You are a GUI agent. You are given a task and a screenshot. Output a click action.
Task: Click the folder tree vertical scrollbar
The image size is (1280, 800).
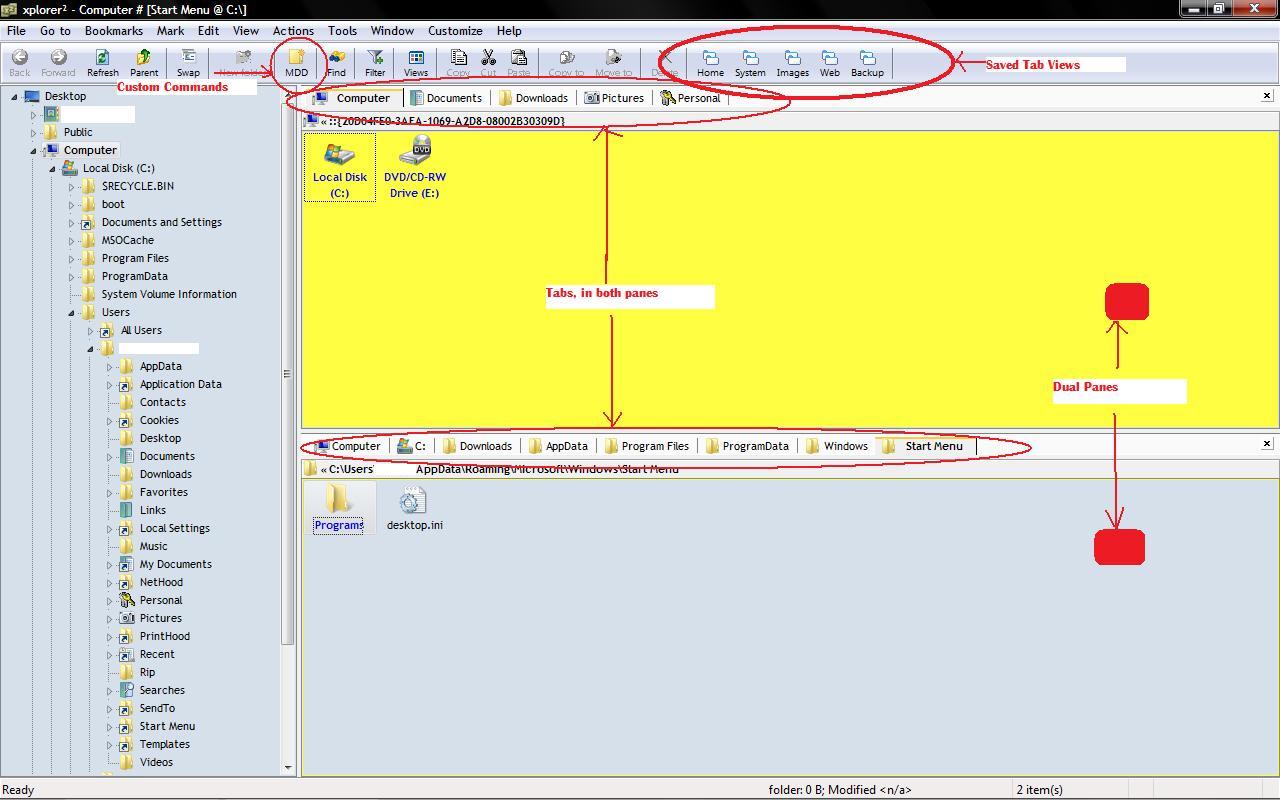point(288,431)
